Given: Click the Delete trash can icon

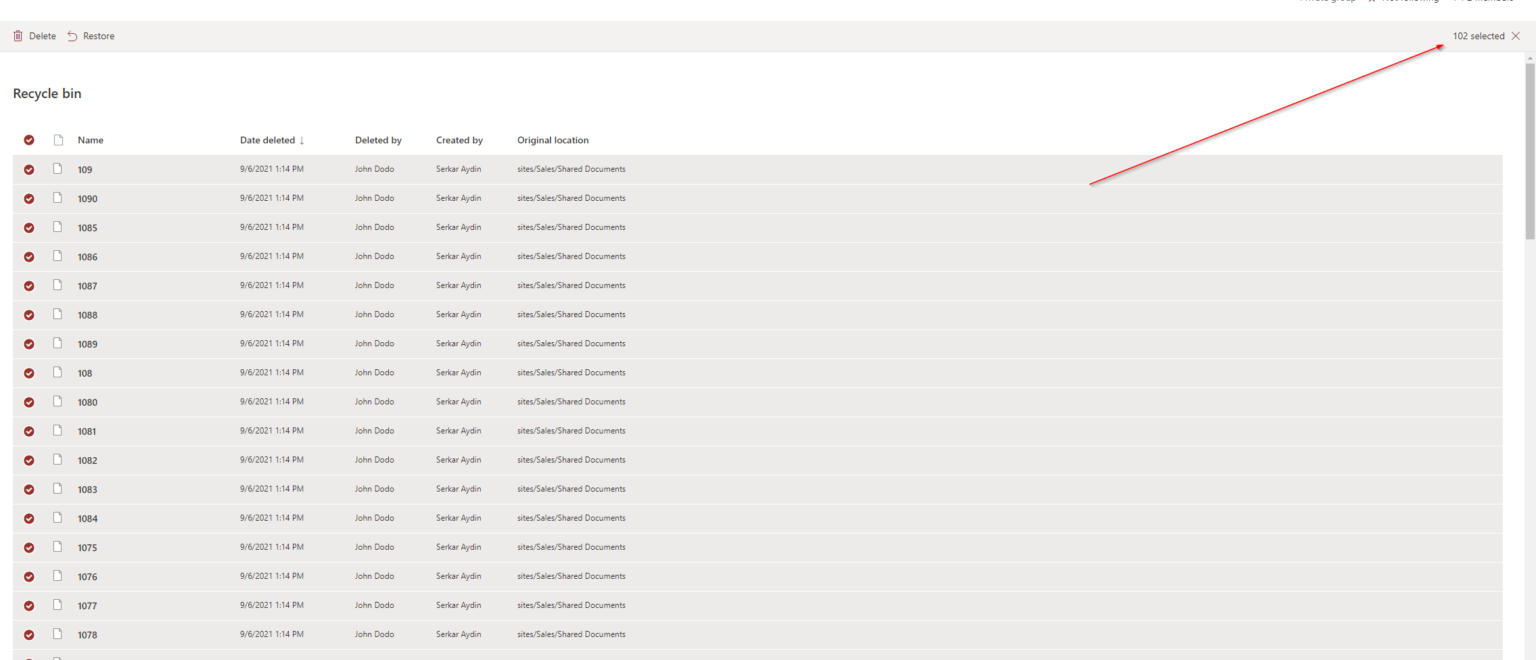Looking at the screenshot, I should [x=18, y=36].
